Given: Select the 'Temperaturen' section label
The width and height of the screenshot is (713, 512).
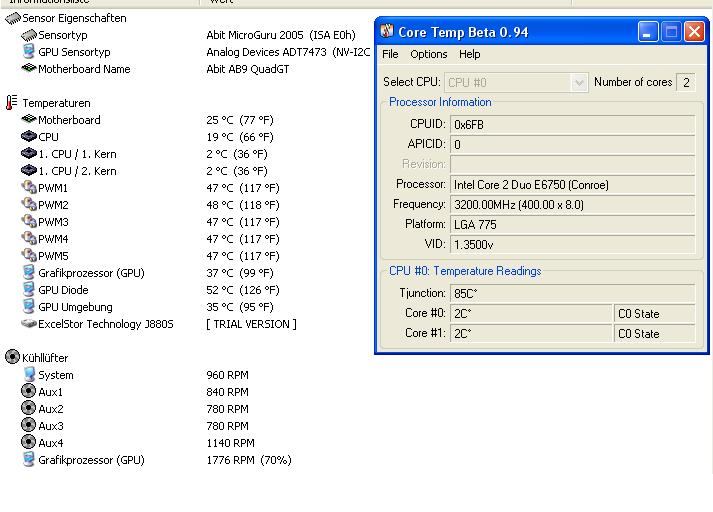Looking at the screenshot, I should (56, 103).
